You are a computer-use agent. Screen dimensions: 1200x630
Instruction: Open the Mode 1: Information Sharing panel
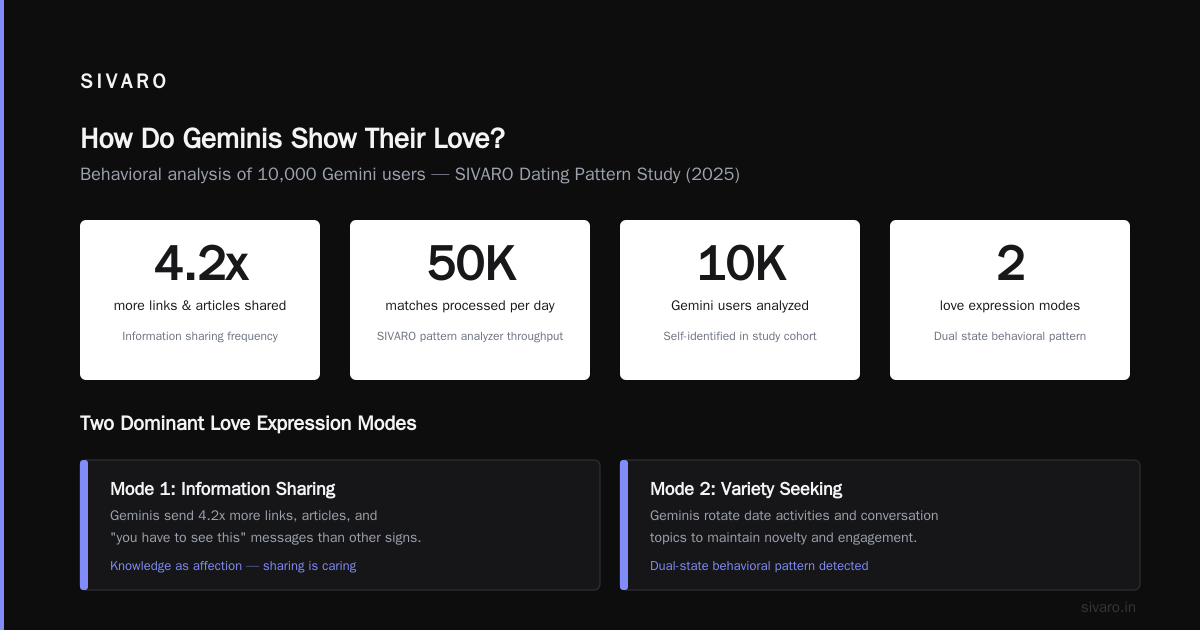[340, 525]
